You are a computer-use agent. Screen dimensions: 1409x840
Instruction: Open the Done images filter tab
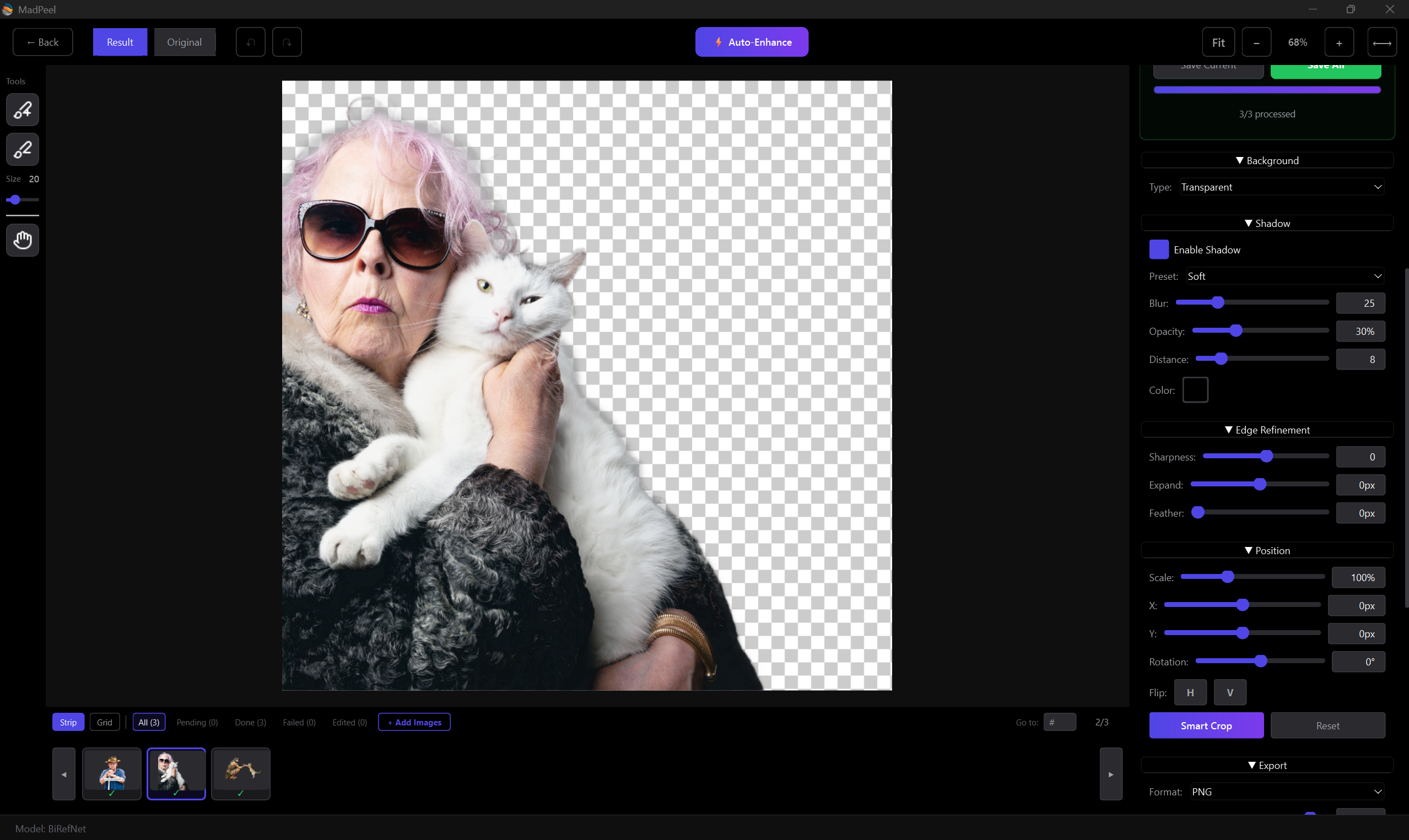coord(250,722)
